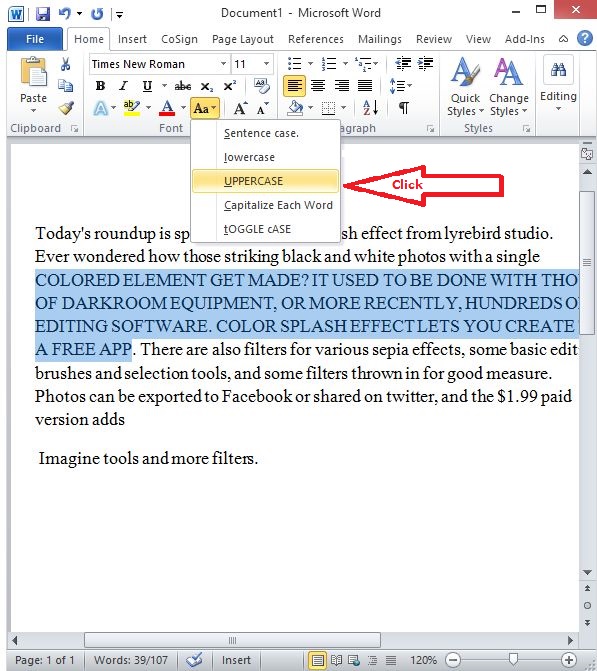Click the Cut scissors icon
The image size is (597, 671).
(65, 64)
